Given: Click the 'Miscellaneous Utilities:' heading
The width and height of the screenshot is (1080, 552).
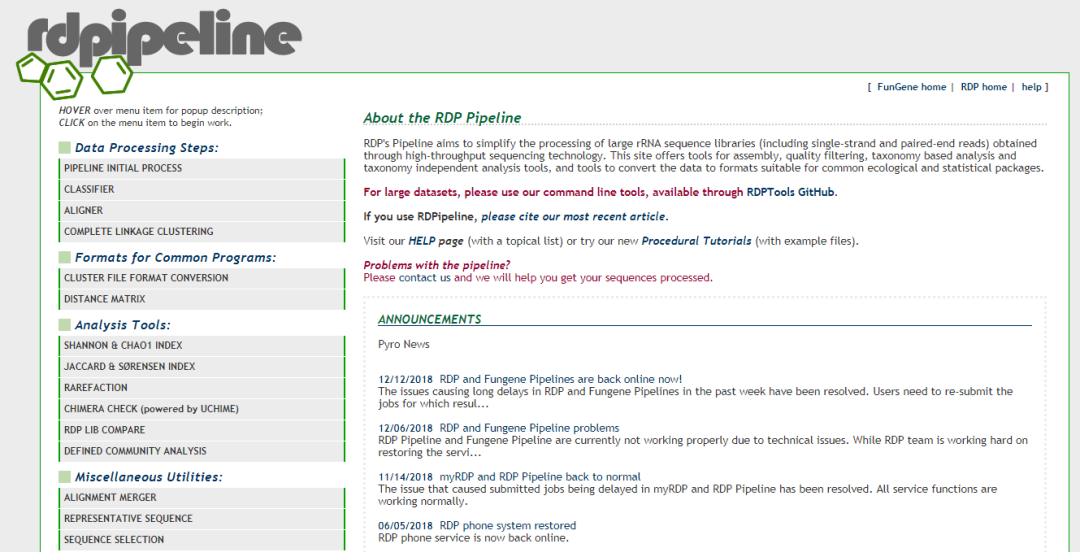Looking at the screenshot, I should click(x=149, y=477).
